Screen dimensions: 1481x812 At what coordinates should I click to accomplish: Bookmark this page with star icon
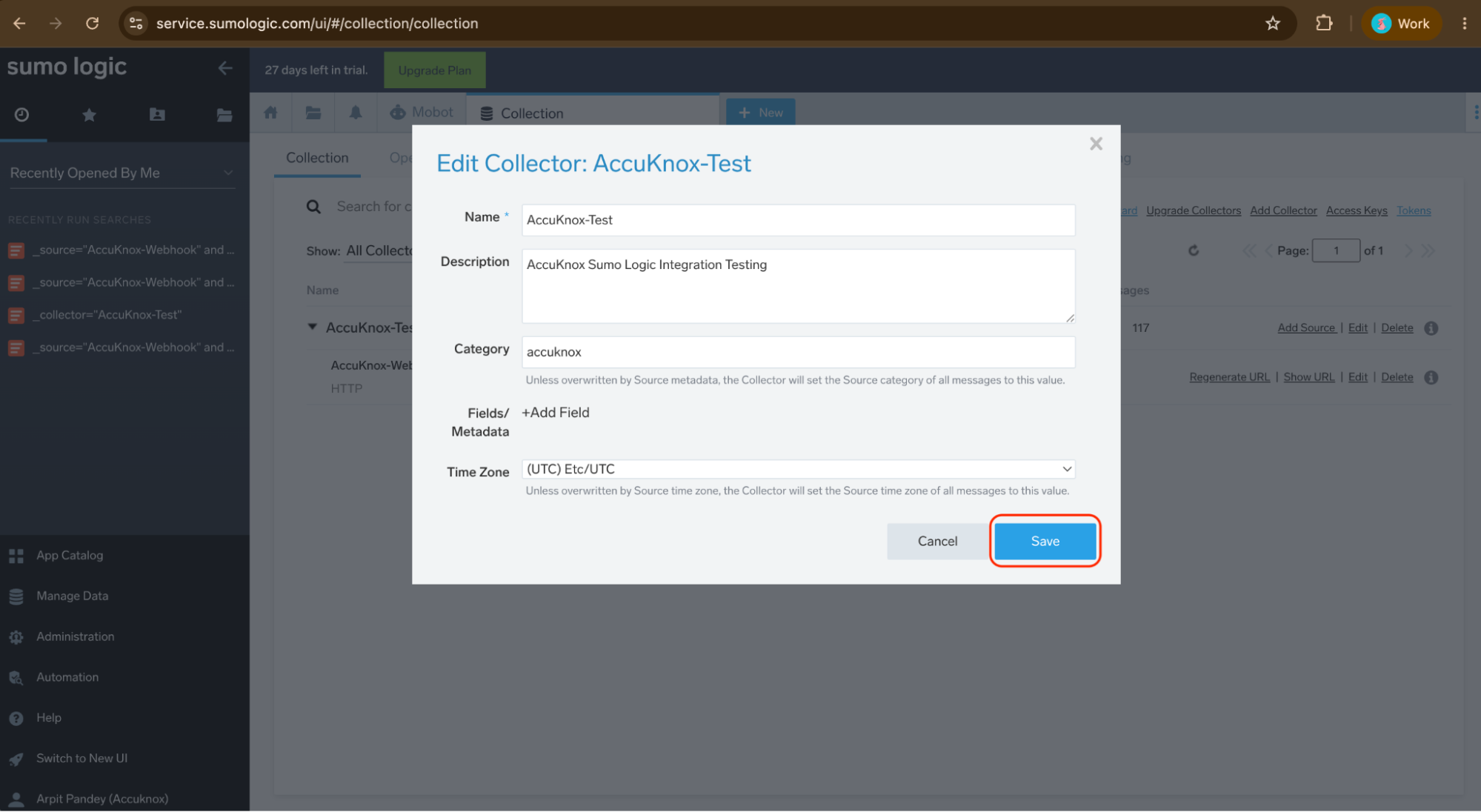(1272, 24)
